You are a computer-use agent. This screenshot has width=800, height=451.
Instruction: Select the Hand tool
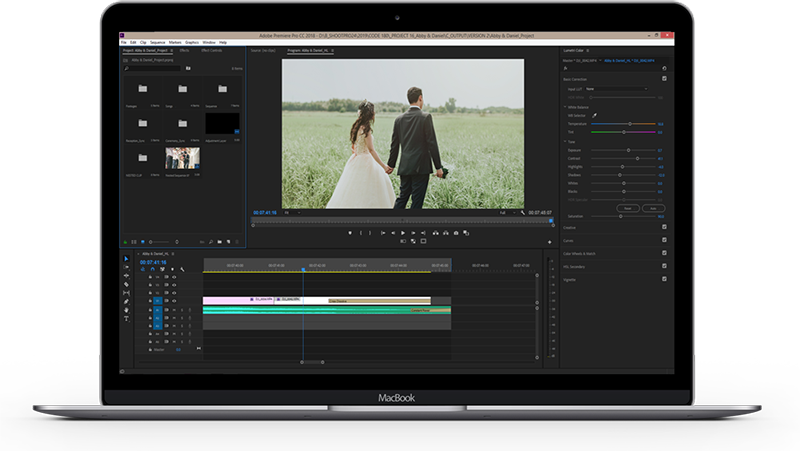coord(126,310)
